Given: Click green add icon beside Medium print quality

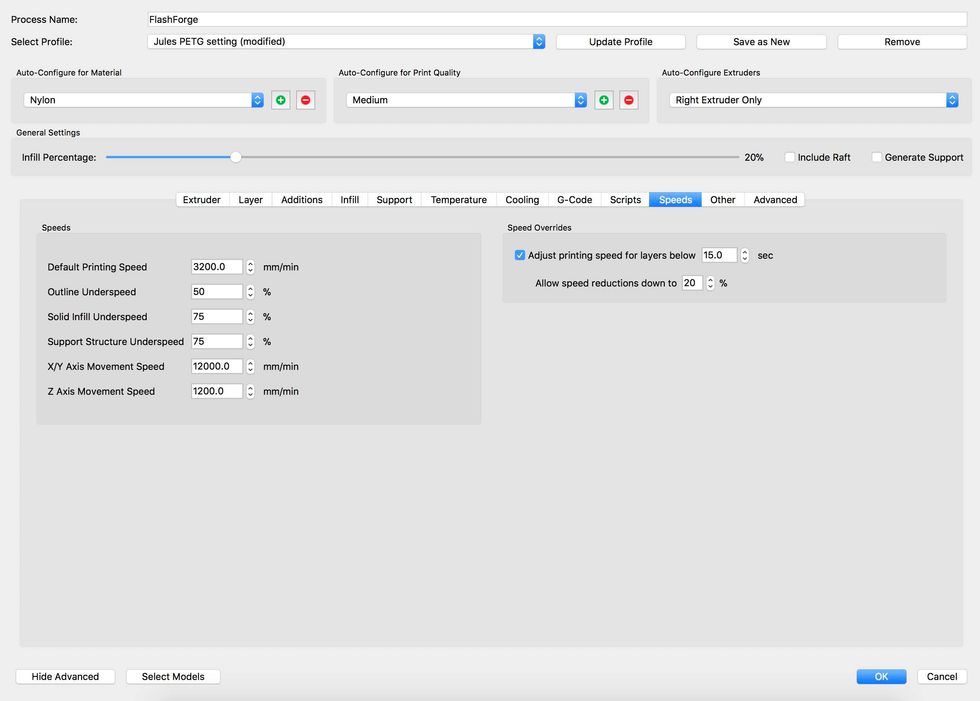Looking at the screenshot, I should point(604,100).
